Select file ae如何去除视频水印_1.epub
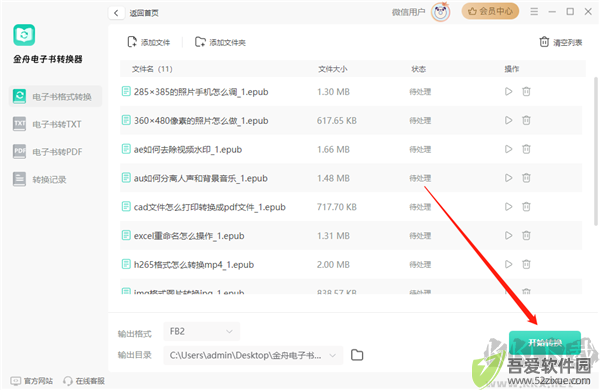 [x=188, y=149]
